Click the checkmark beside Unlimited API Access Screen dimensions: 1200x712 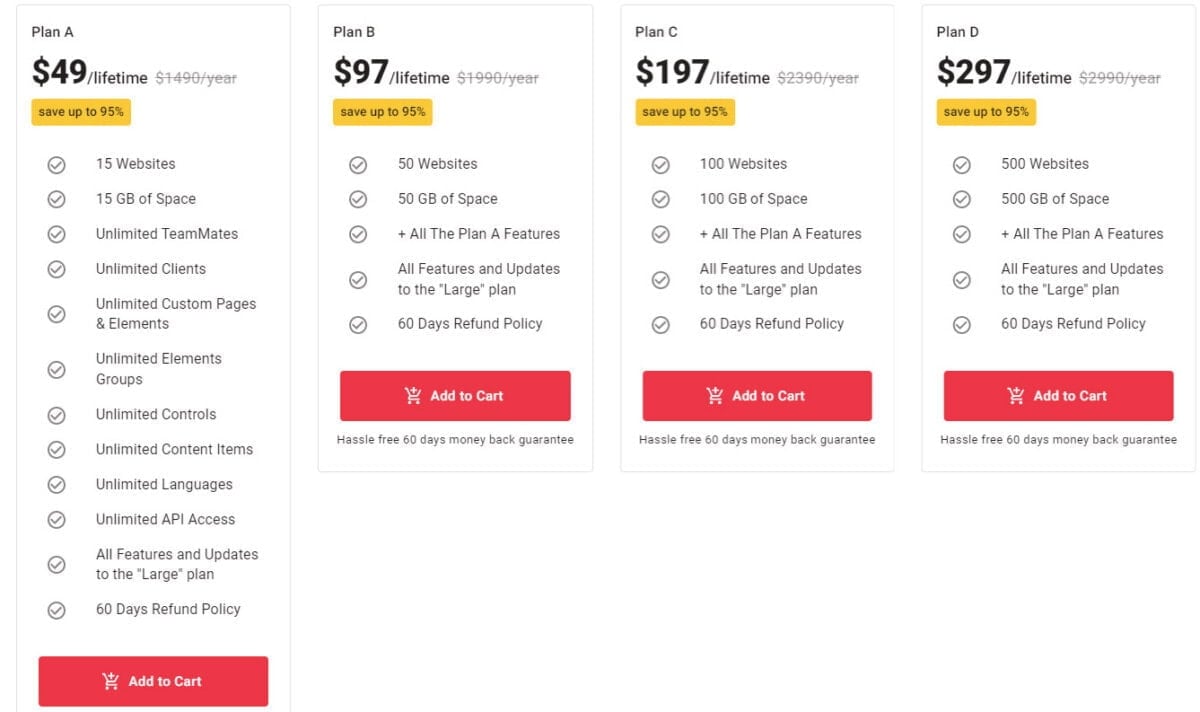[56, 519]
